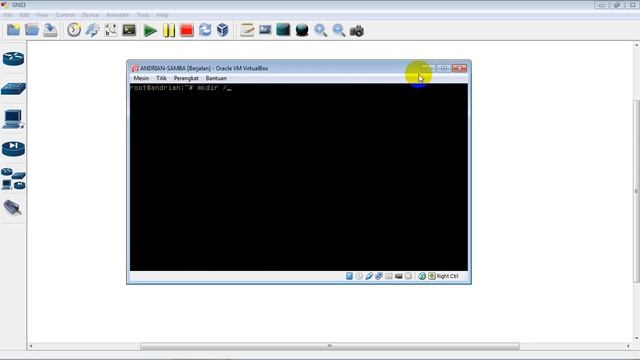Click the VirtualBox cube icon in GNS3 toolbar
The image size is (640, 360).
[223, 30]
